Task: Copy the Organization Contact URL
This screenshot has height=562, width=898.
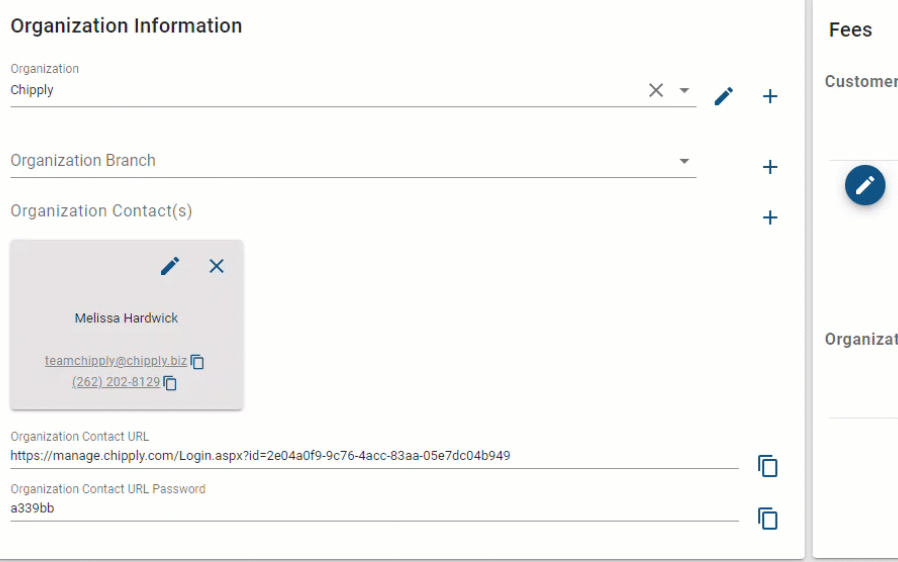Action: pyautogui.click(x=767, y=466)
